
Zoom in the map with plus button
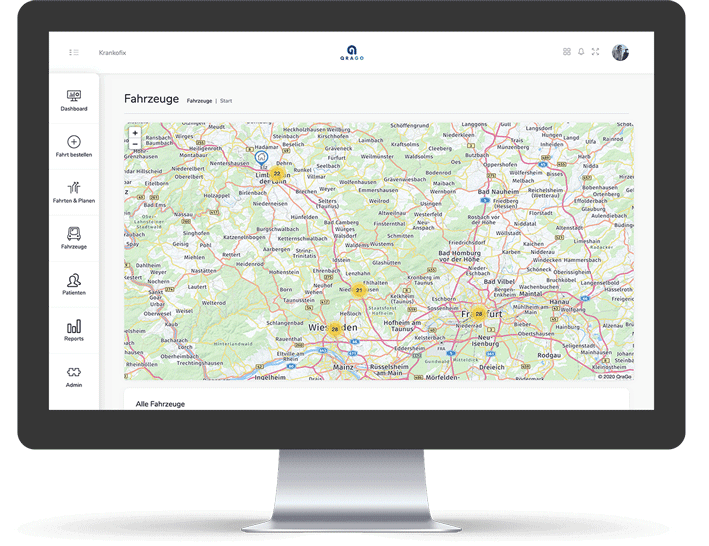[135, 133]
